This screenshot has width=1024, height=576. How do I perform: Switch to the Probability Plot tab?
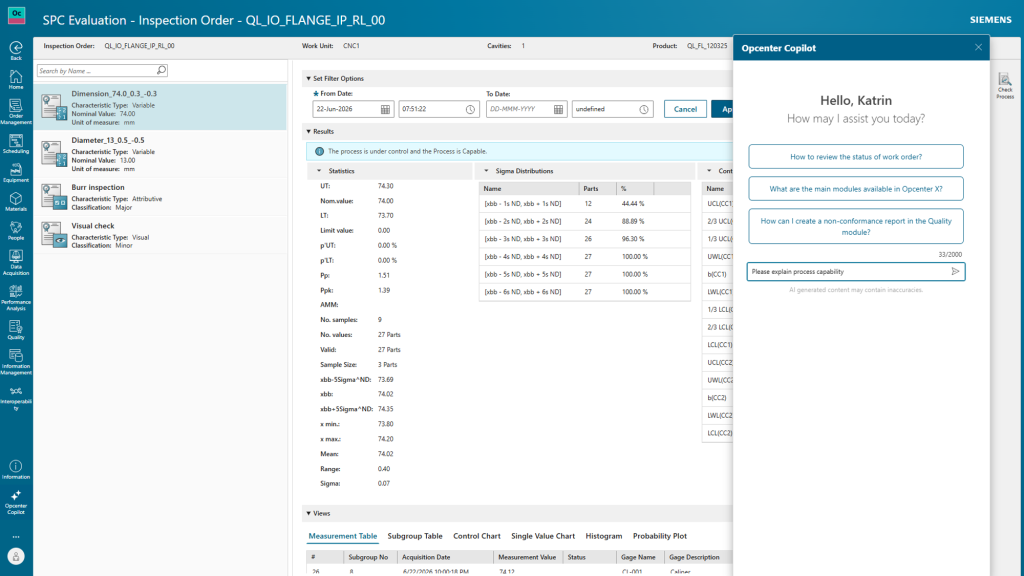pos(660,536)
